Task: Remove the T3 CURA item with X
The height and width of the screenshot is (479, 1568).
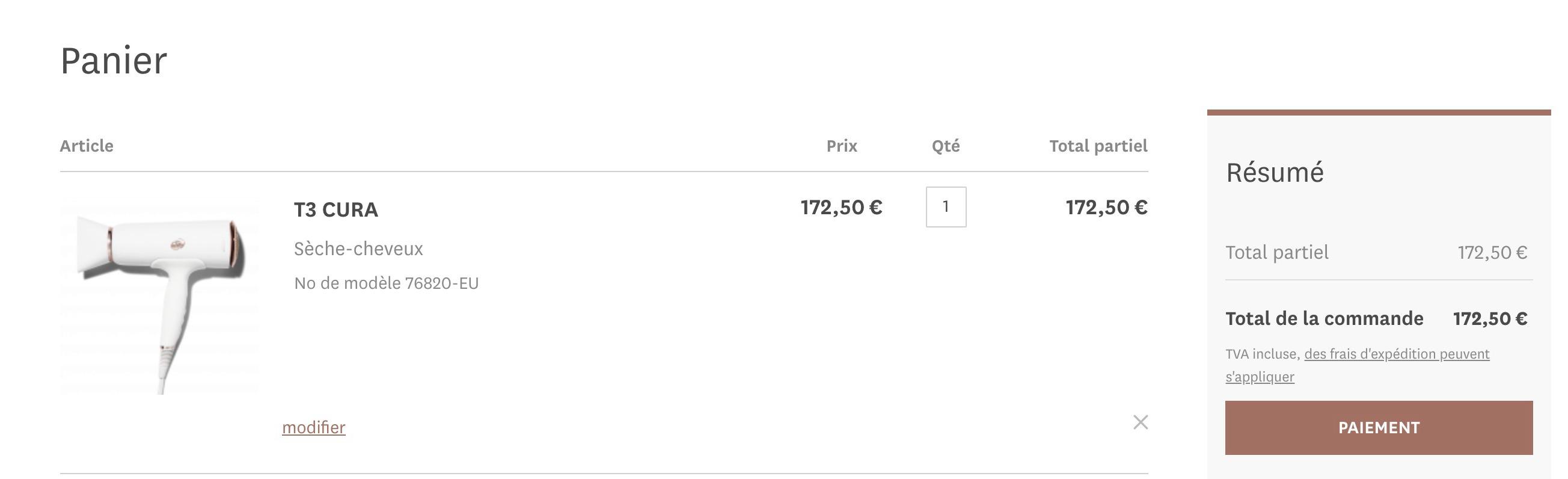Action: coord(1140,422)
